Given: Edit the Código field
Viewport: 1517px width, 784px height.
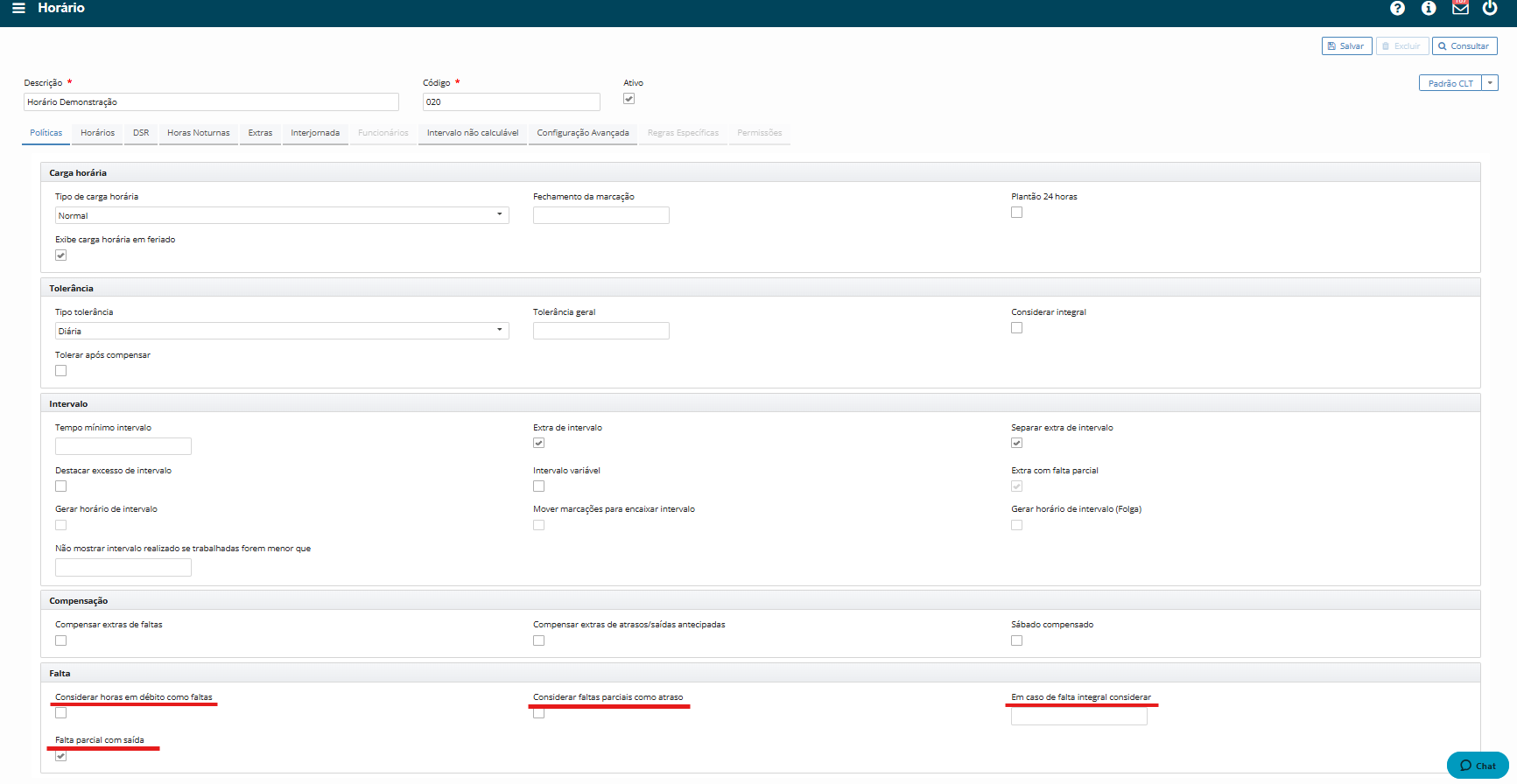Looking at the screenshot, I should tap(511, 102).
